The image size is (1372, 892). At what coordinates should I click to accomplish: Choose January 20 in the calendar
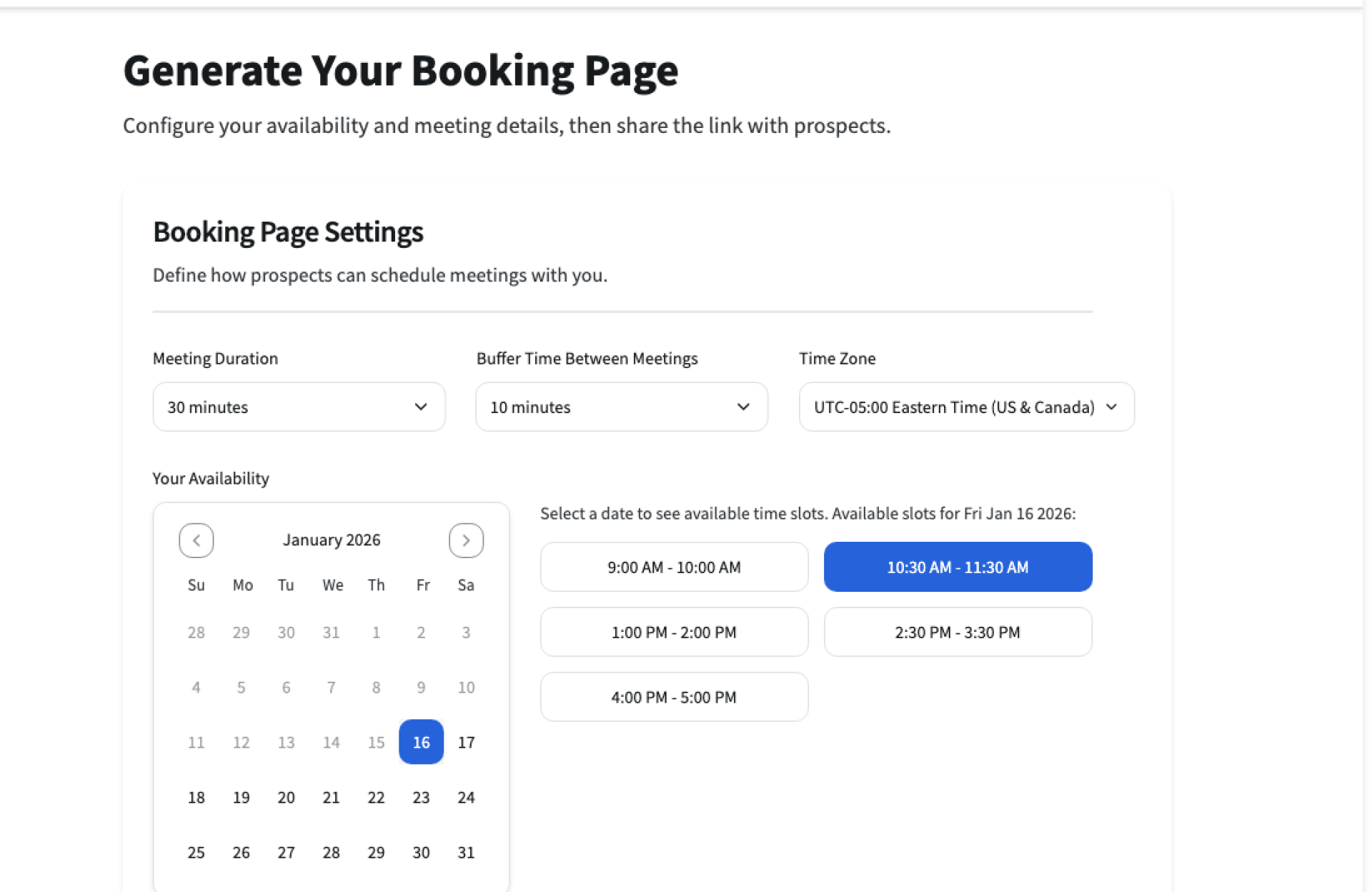click(x=286, y=797)
